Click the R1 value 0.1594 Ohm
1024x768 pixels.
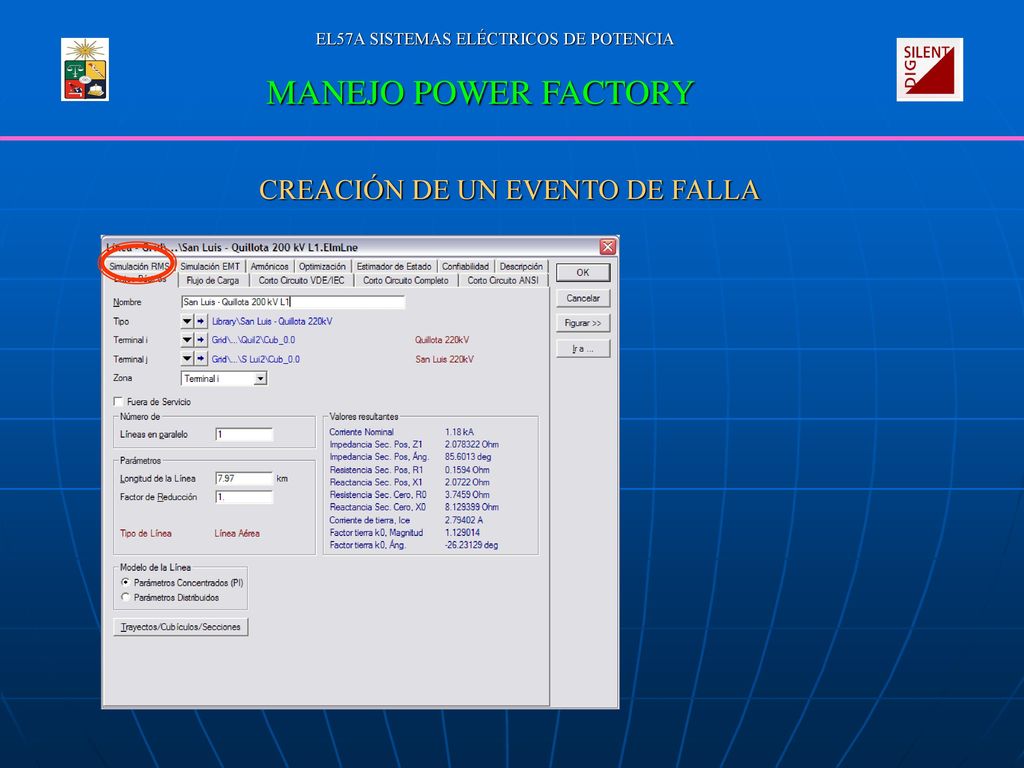[467, 470]
